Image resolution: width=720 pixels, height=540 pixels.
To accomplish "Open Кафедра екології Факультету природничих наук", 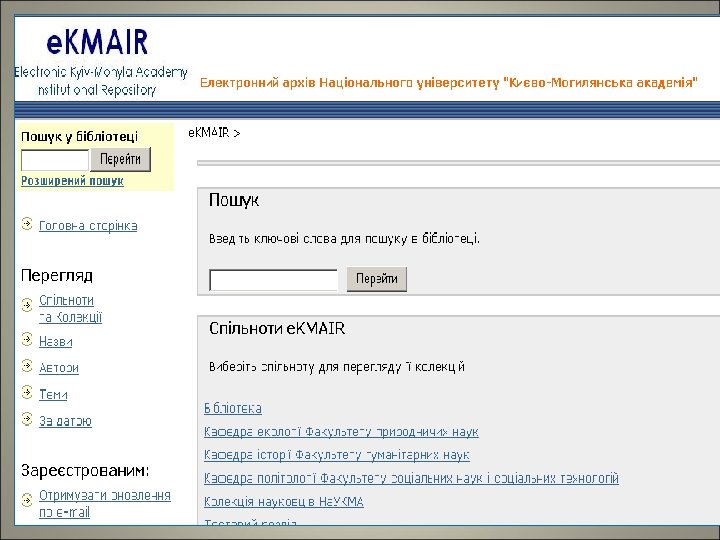I will [341, 432].
